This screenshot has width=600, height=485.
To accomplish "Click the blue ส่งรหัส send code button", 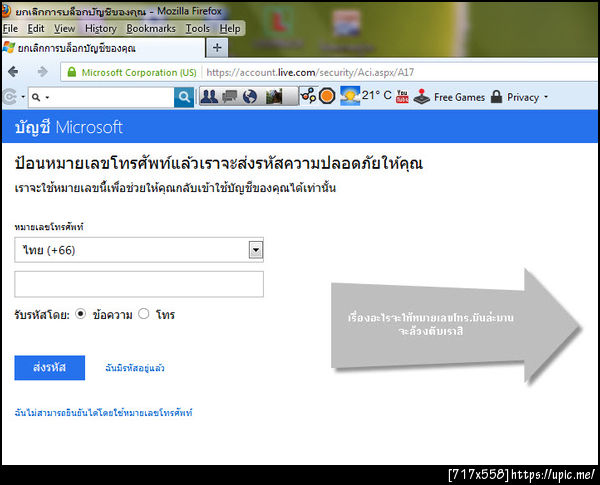I will tap(50, 367).
